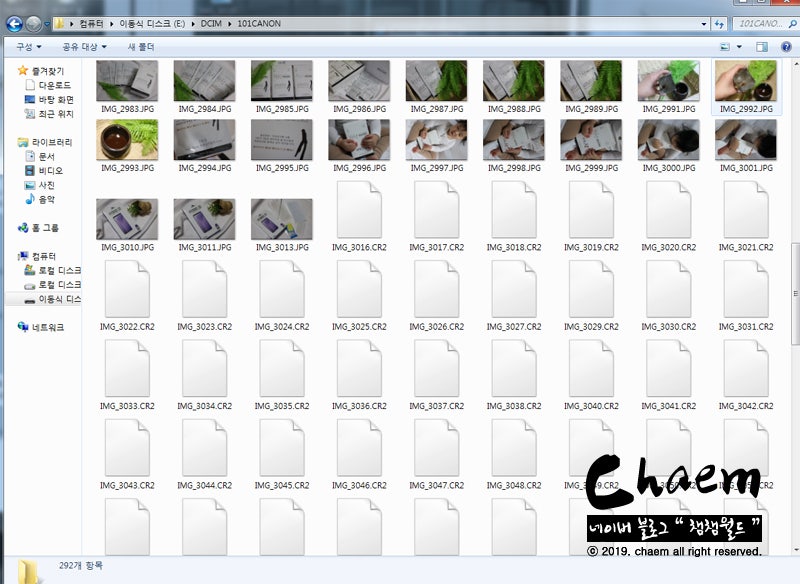Open the preview pane icon
Image resolution: width=800 pixels, height=584 pixels.
coord(761,47)
